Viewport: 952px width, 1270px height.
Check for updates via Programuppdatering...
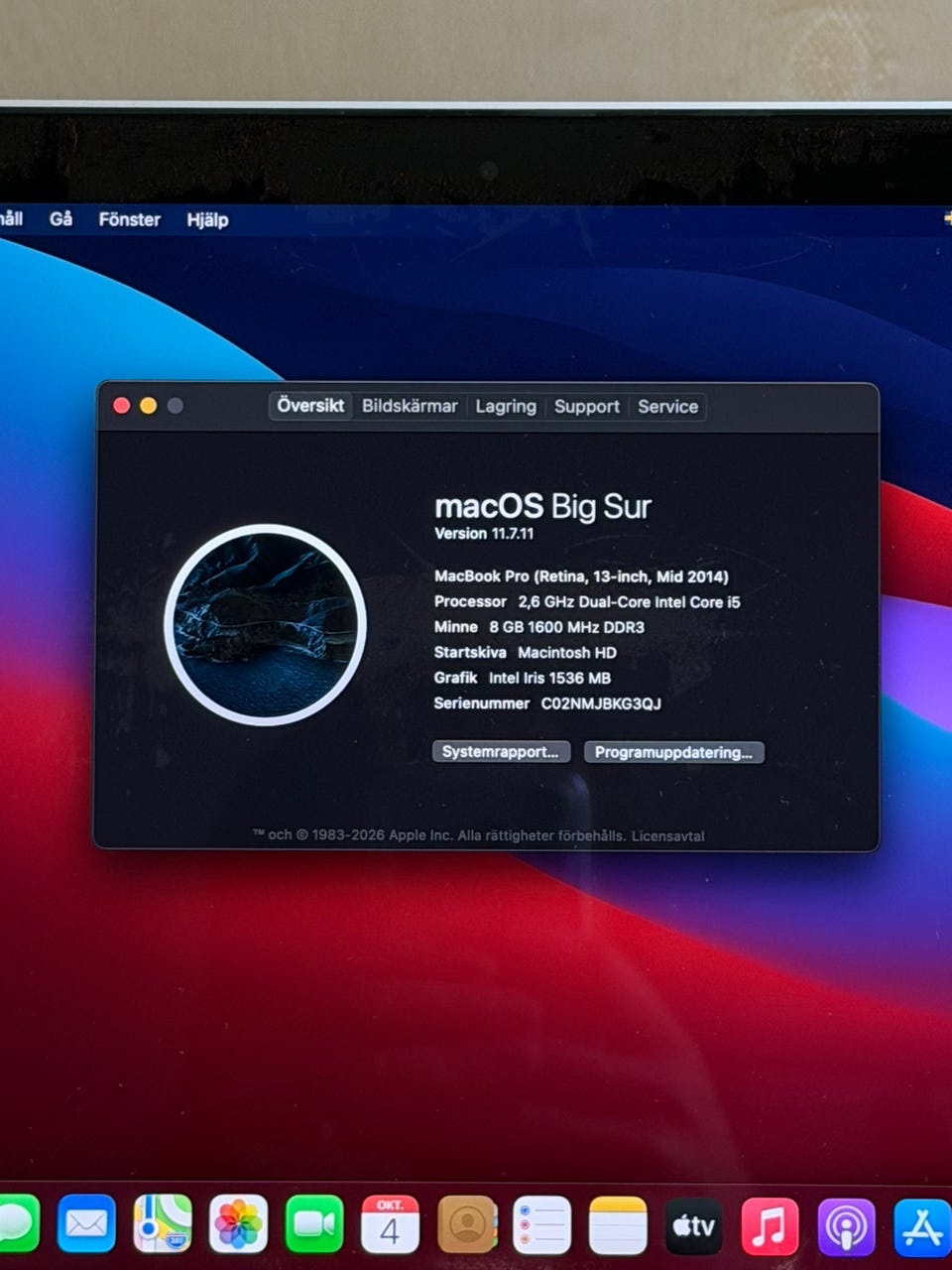pos(673,752)
